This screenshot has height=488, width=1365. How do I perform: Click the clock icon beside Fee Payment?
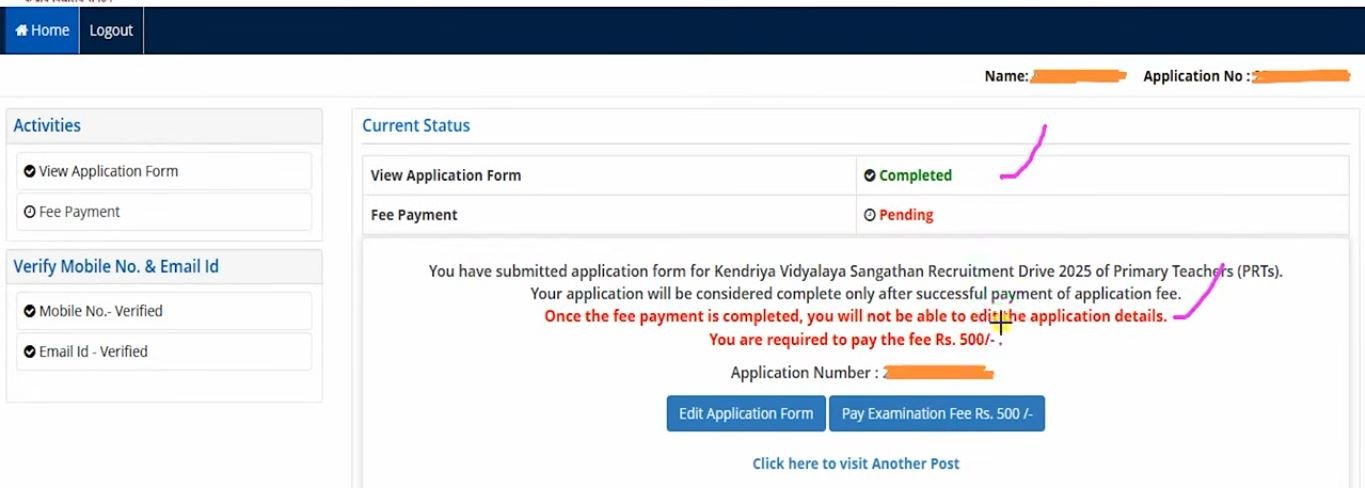pyautogui.click(x=30, y=212)
